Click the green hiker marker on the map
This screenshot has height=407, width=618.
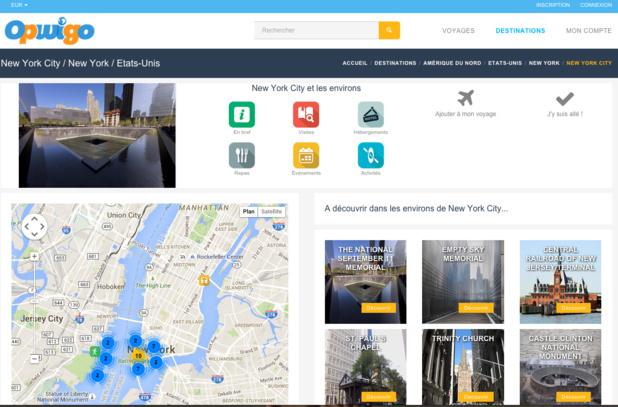(x=94, y=351)
